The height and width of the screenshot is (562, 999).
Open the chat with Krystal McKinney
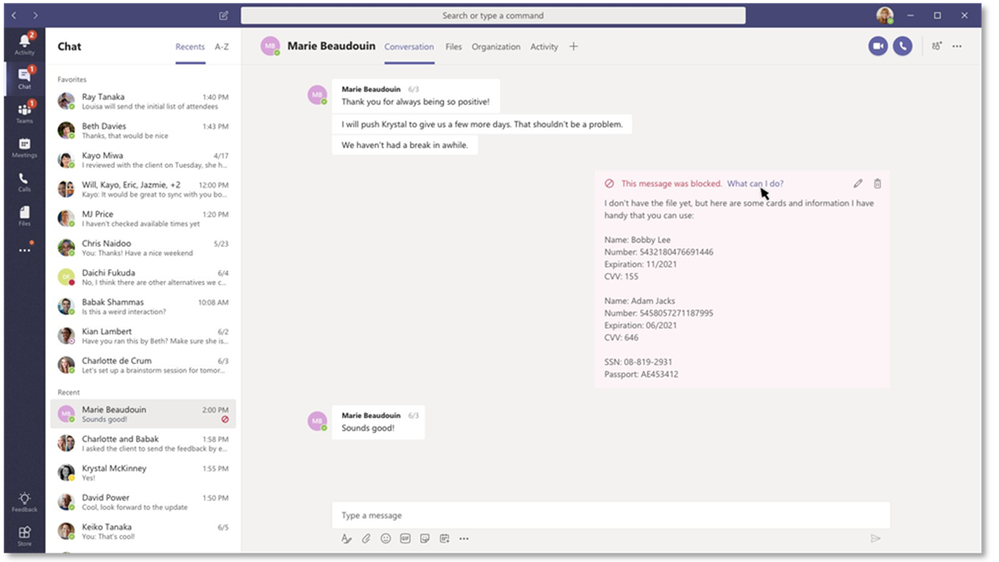pyautogui.click(x=143, y=473)
